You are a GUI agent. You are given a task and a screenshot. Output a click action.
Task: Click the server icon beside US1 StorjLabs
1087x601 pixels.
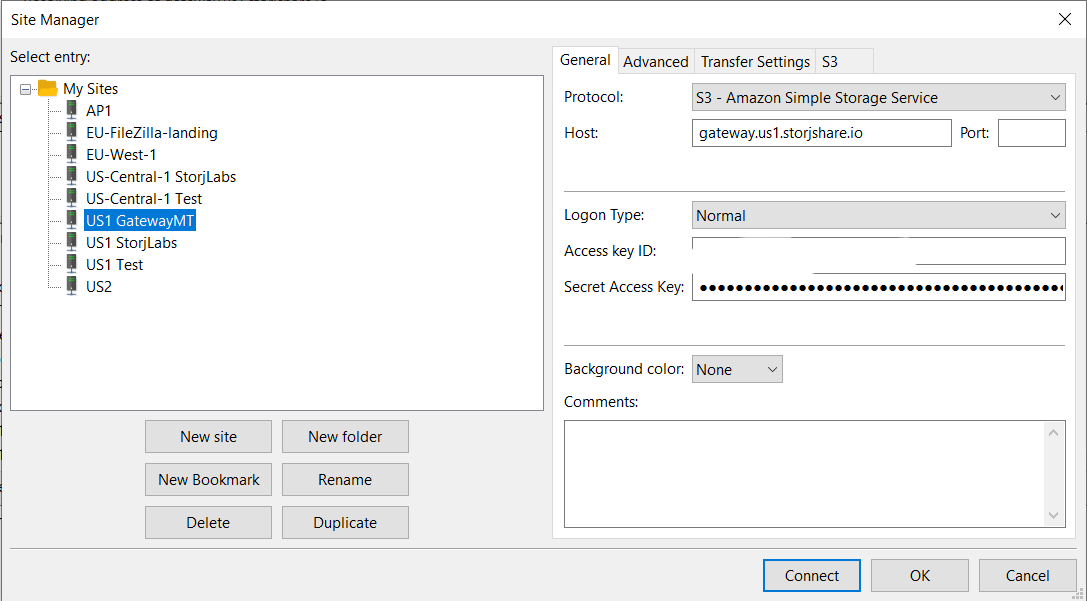click(71, 242)
